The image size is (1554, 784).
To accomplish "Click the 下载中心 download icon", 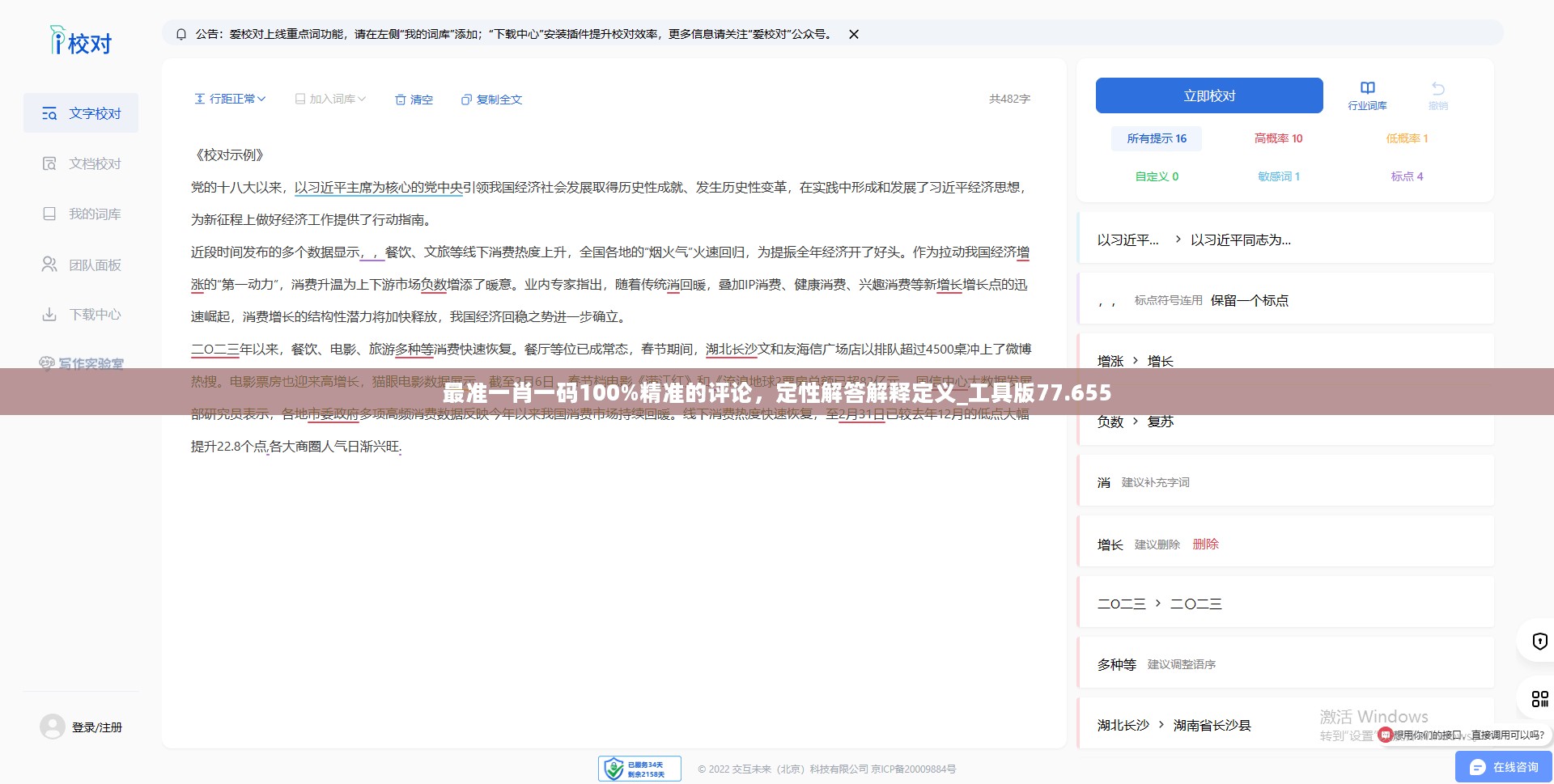I will coord(49,314).
